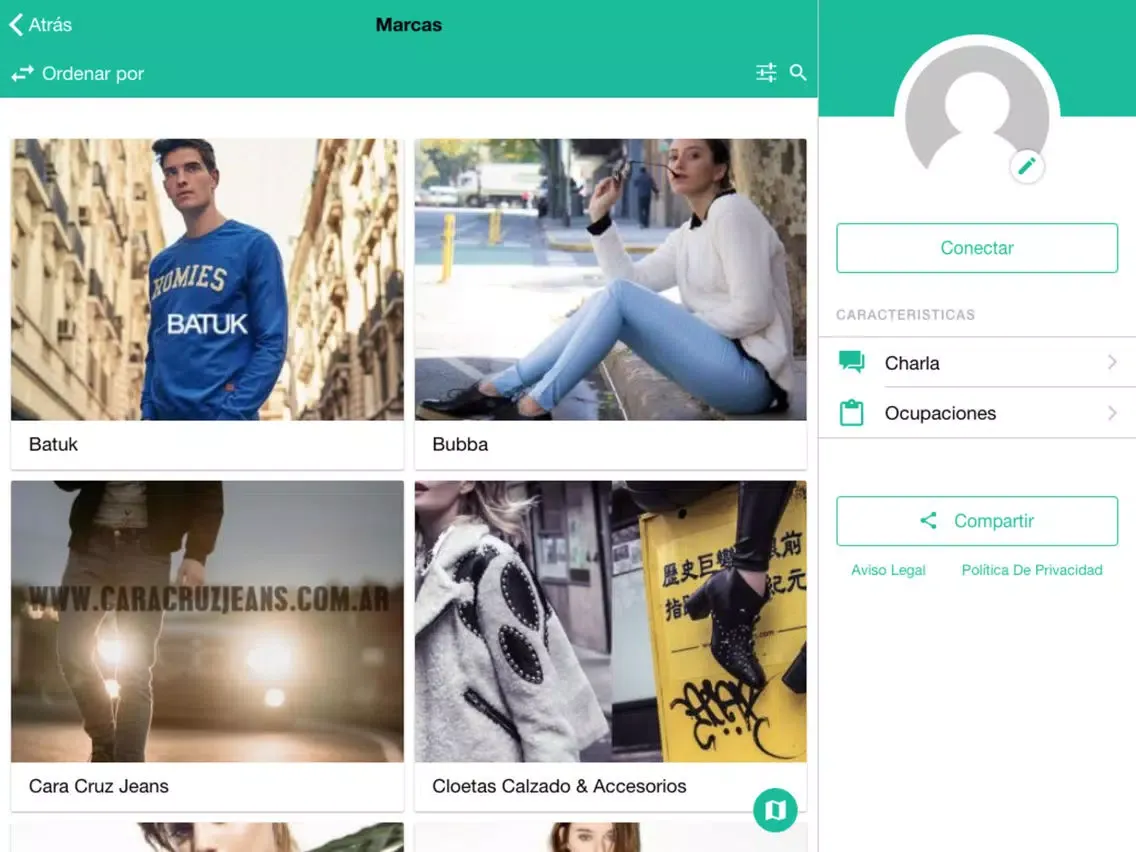Select the Cara Cruz Jeans name
Viewport: 1136px width, 852px height.
(x=99, y=786)
